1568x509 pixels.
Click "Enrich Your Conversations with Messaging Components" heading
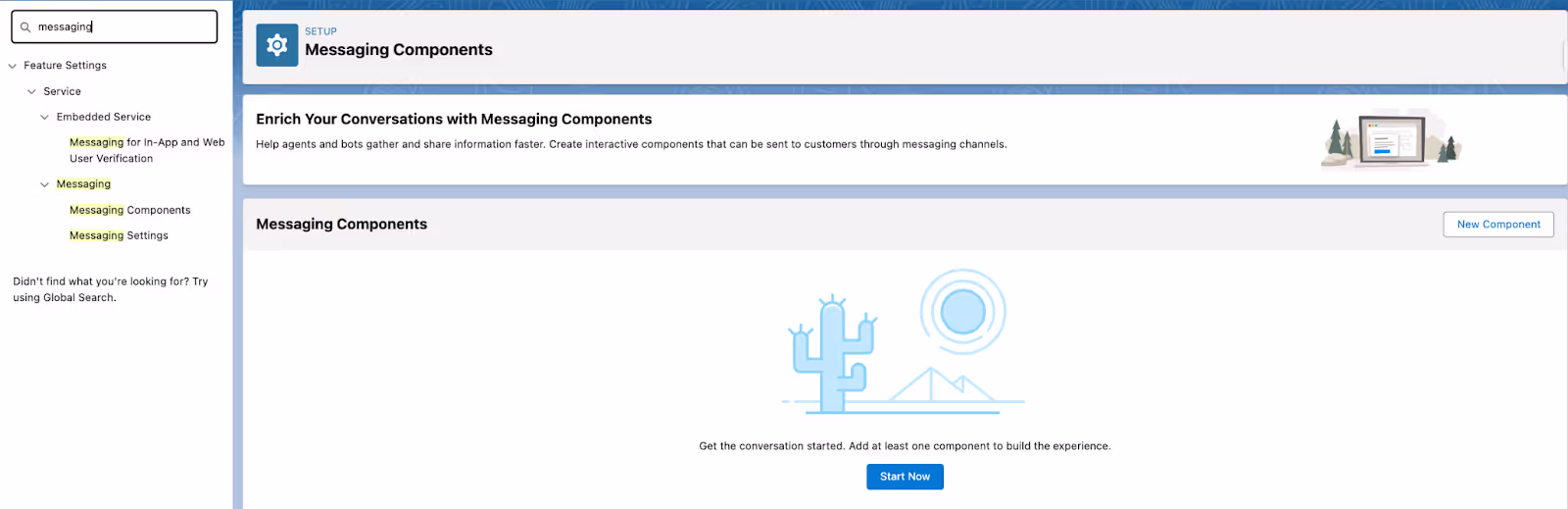point(454,119)
